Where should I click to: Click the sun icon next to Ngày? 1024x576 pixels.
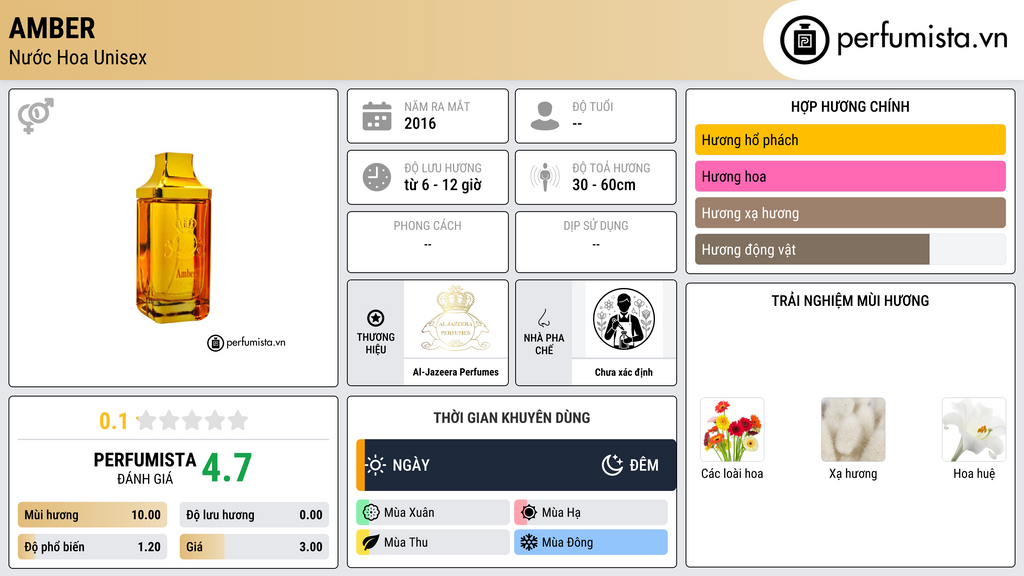coord(376,465)
